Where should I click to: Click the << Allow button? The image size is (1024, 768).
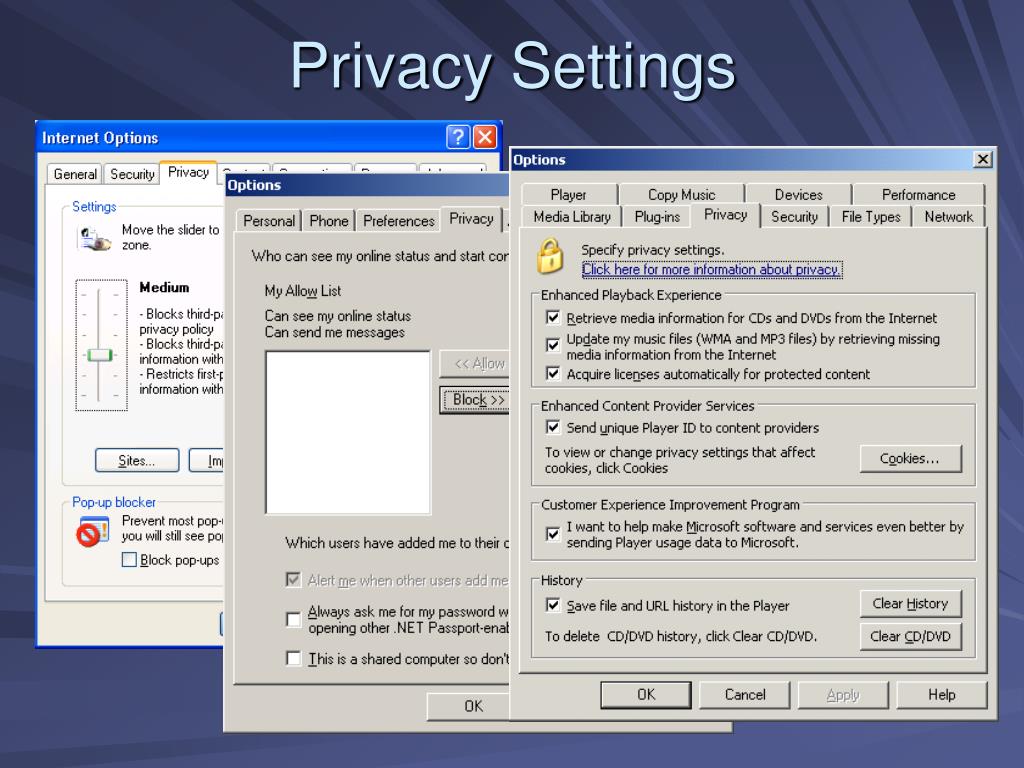[475, 364]
